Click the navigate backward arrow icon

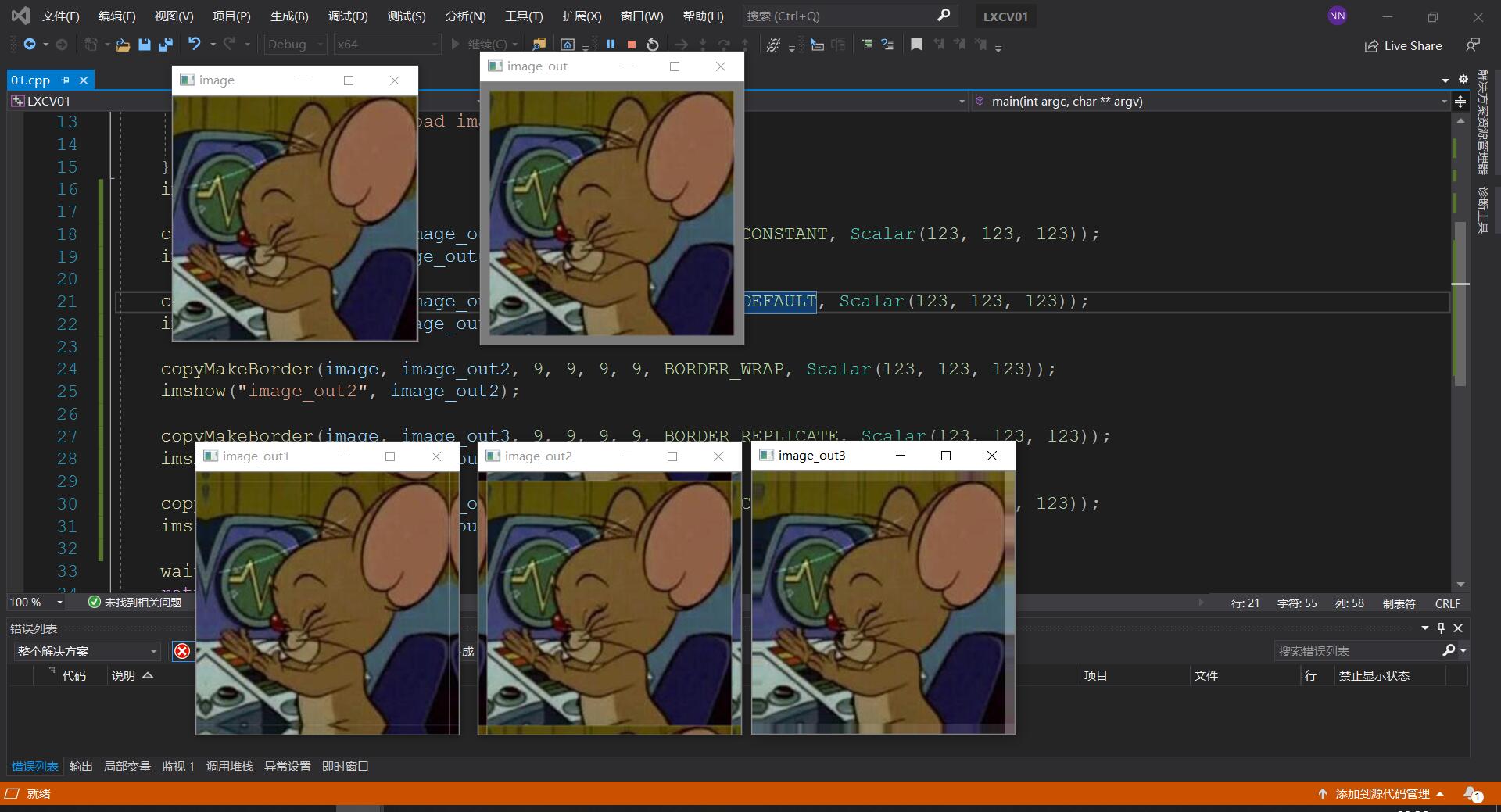pos(30,45)
